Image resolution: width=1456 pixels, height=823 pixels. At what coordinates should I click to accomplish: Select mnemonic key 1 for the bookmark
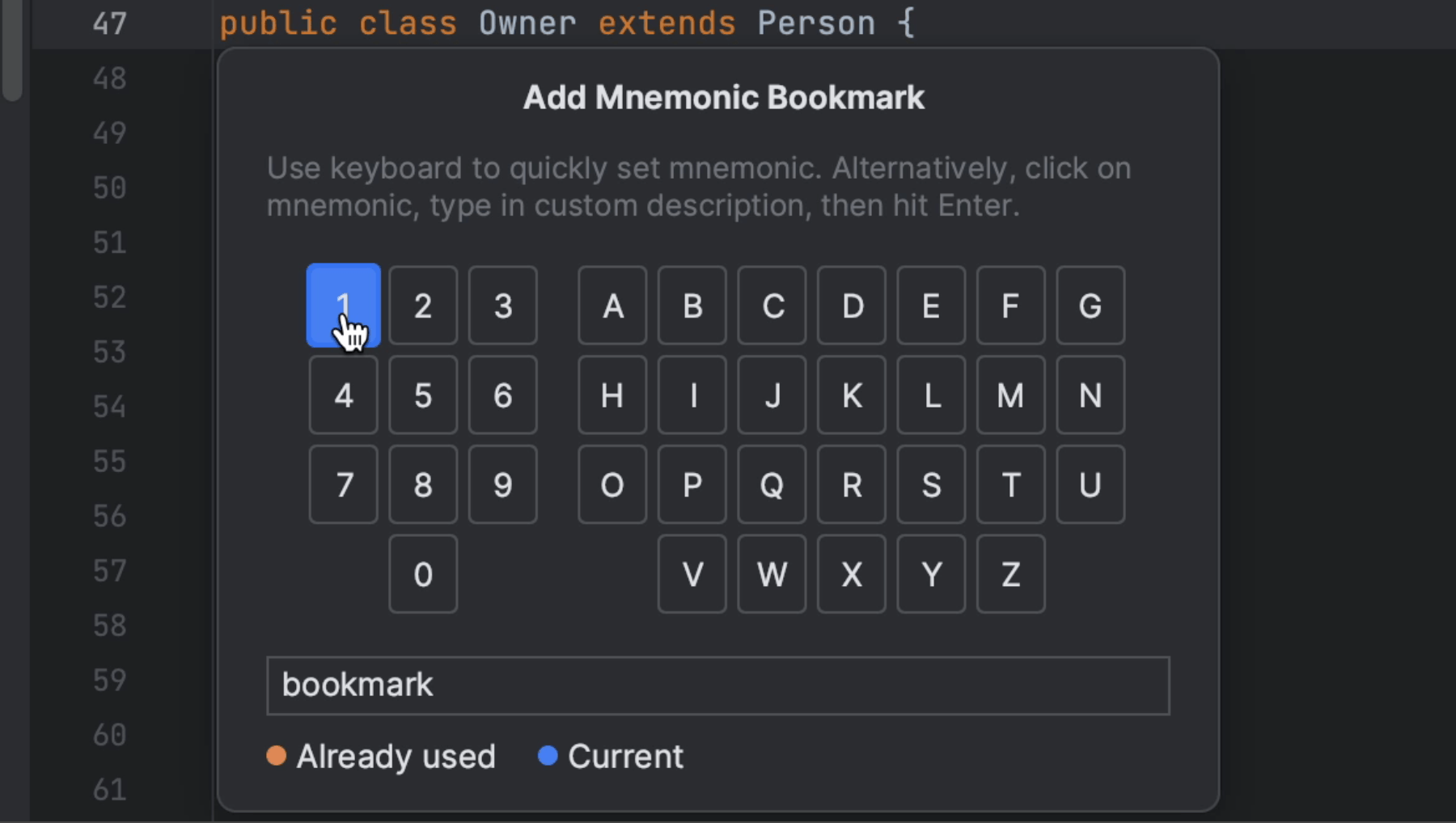[343, 306]
